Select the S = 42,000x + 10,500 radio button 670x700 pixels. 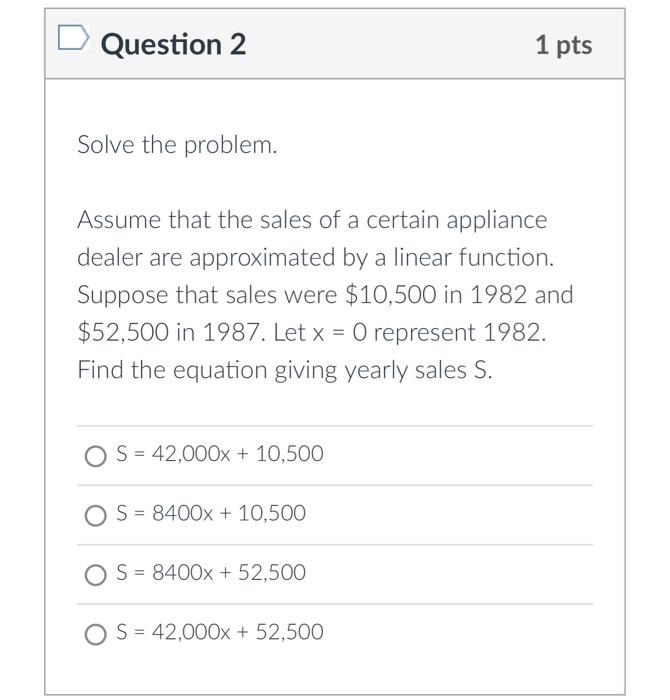coord(96,456)
